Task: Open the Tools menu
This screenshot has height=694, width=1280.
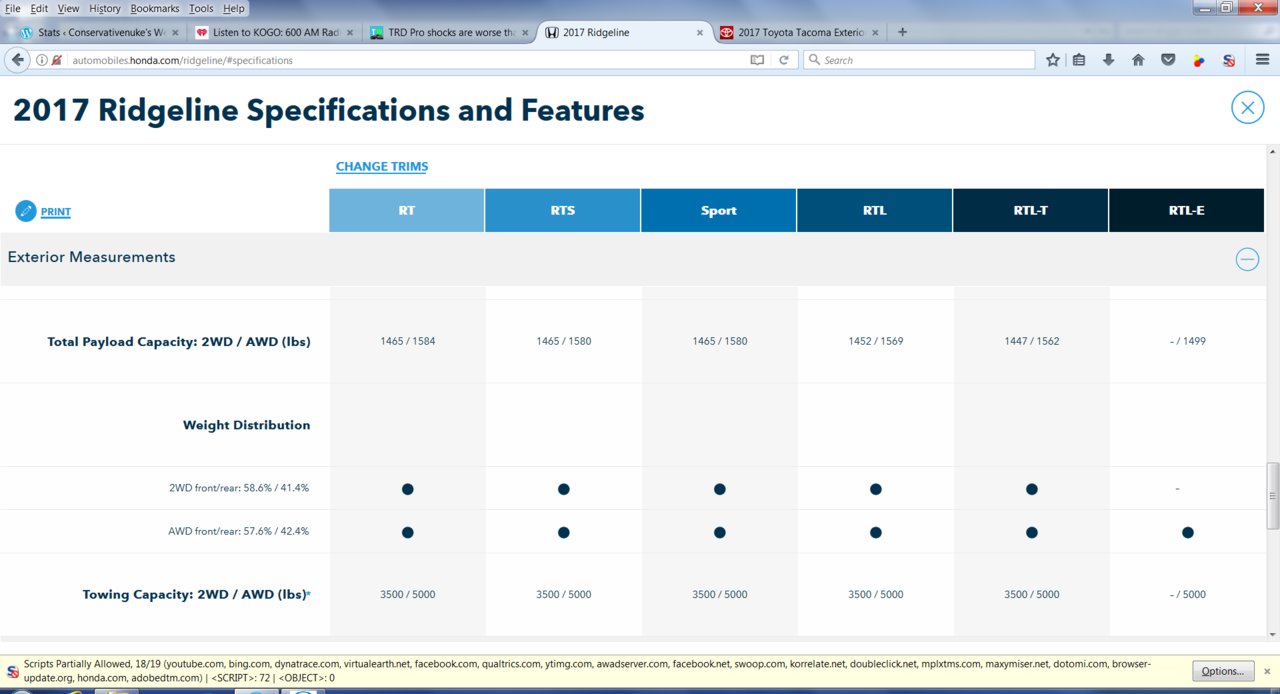Action: pos(201,8)
